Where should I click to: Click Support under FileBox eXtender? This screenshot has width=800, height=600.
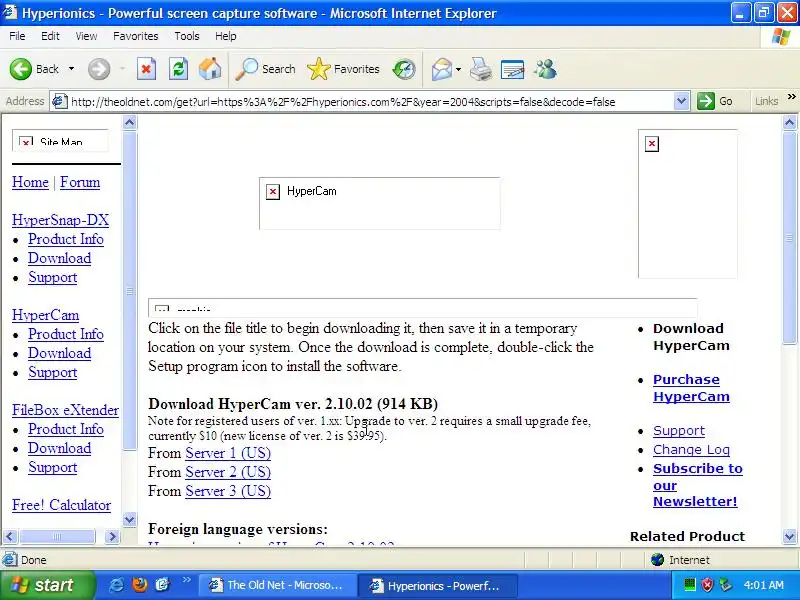point(53,467)
